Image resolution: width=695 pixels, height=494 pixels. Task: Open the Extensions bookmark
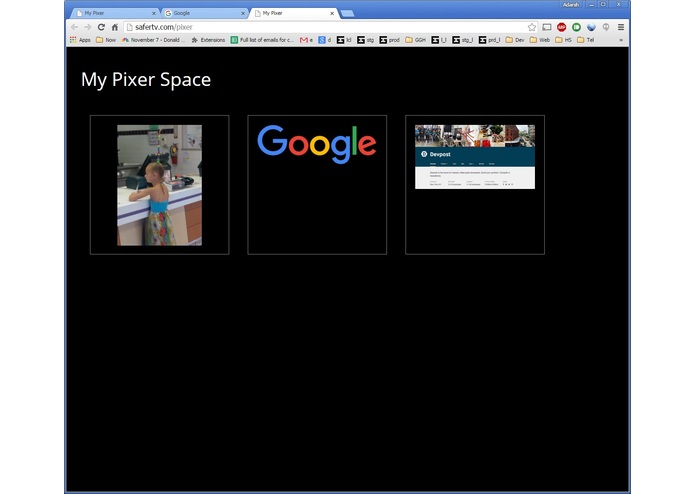[x=208, y=40]
